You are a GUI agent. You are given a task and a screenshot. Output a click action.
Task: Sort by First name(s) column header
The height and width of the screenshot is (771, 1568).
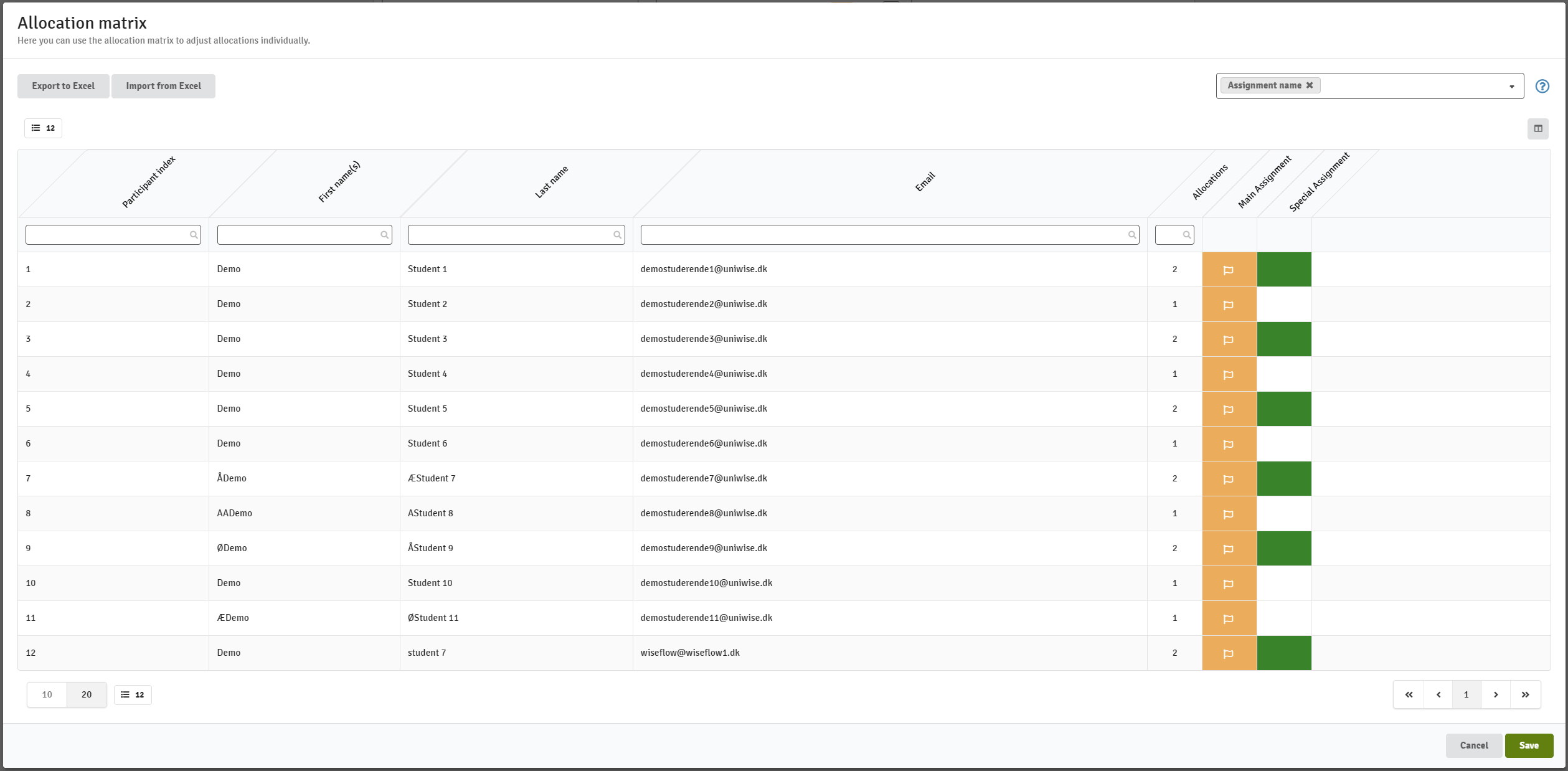(x=339, y=182)
